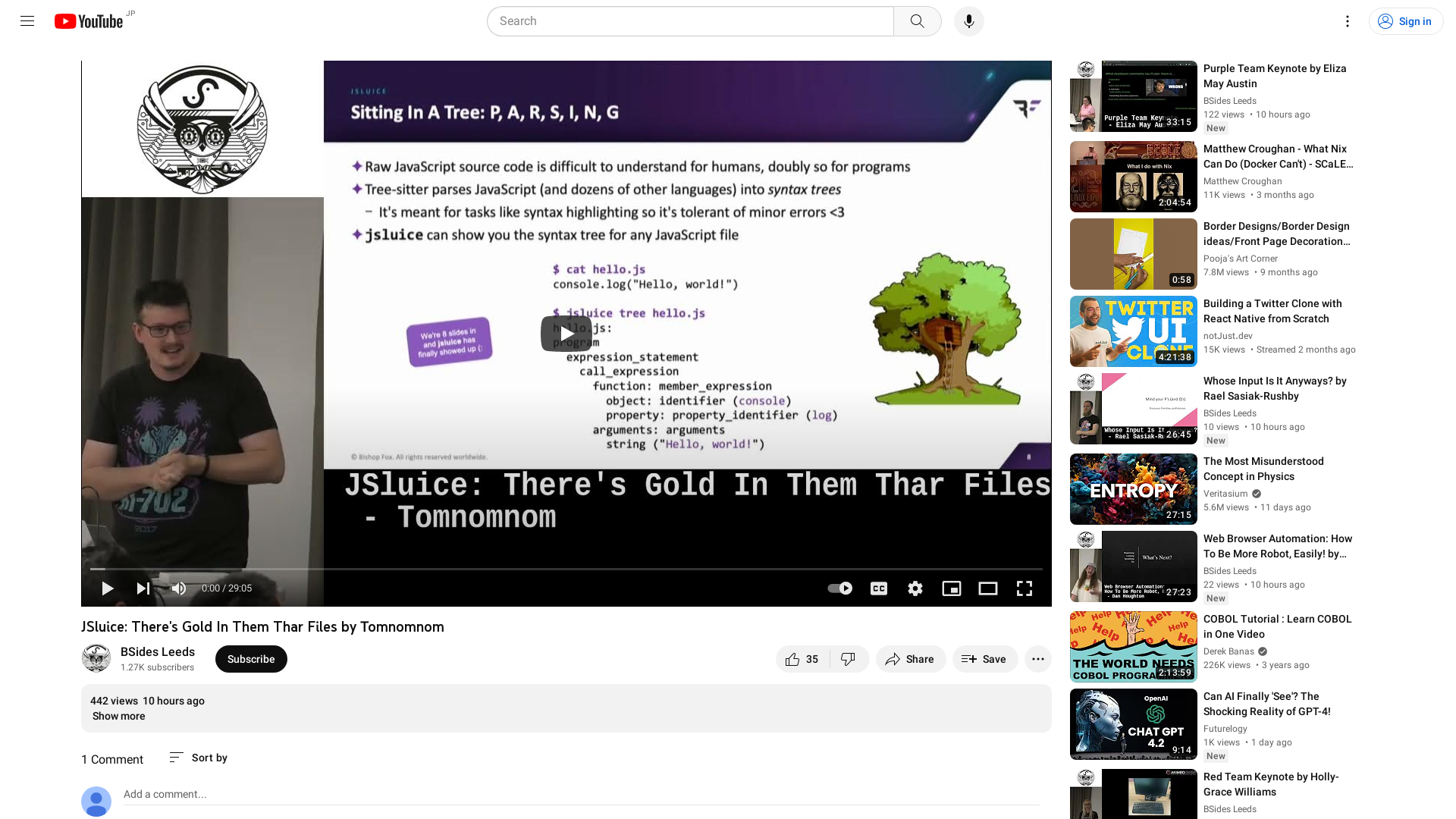1456x819 pixels.
Task: Click the skip next track icon
Action: click(143, 588)
